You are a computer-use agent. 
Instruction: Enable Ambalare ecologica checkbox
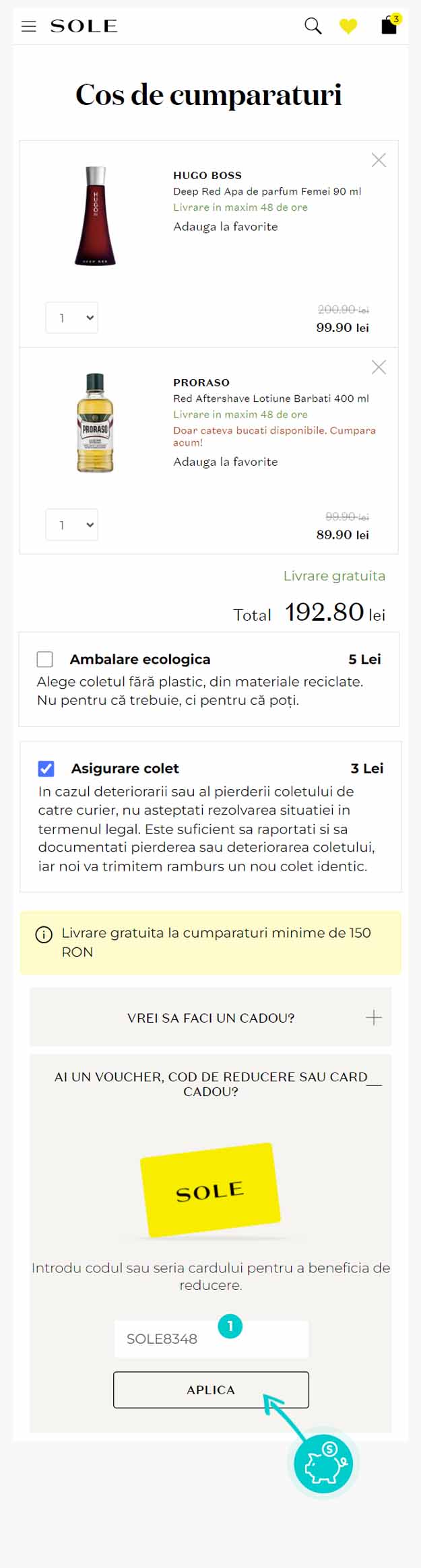(x=45, y=659)
